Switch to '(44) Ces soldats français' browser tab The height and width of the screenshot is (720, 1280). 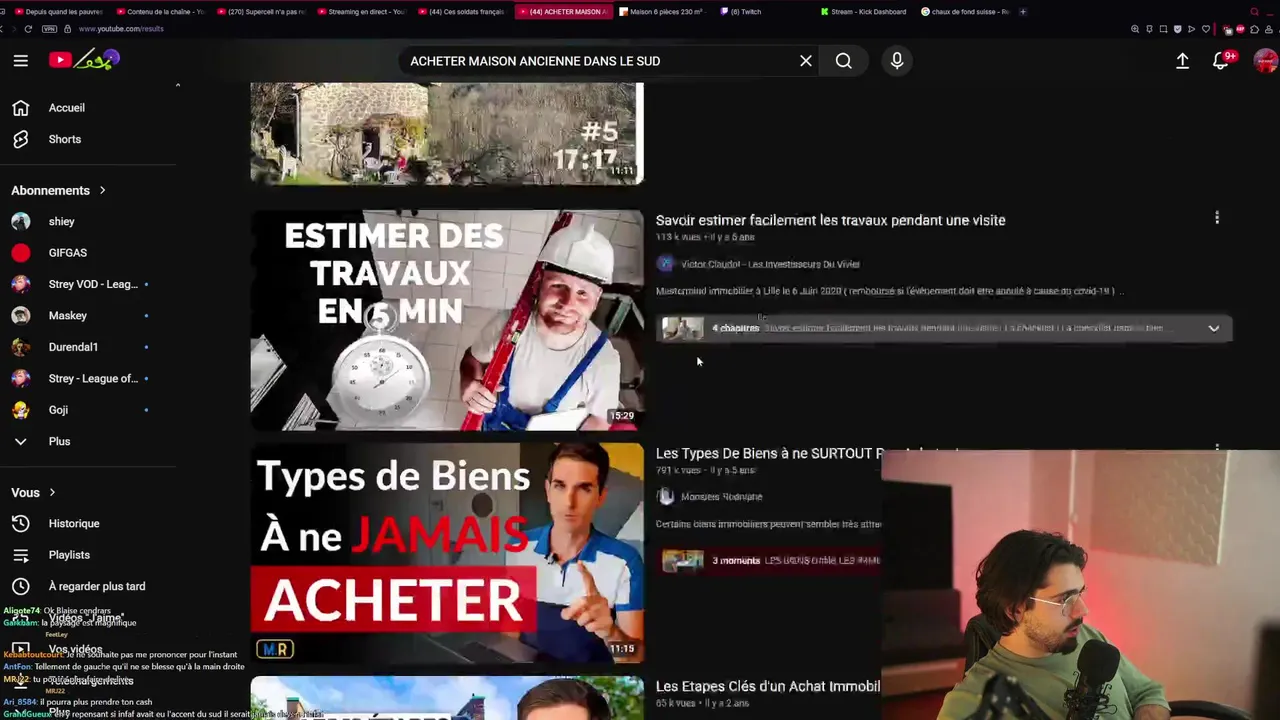pyautogui.click(x=461, y=12)
